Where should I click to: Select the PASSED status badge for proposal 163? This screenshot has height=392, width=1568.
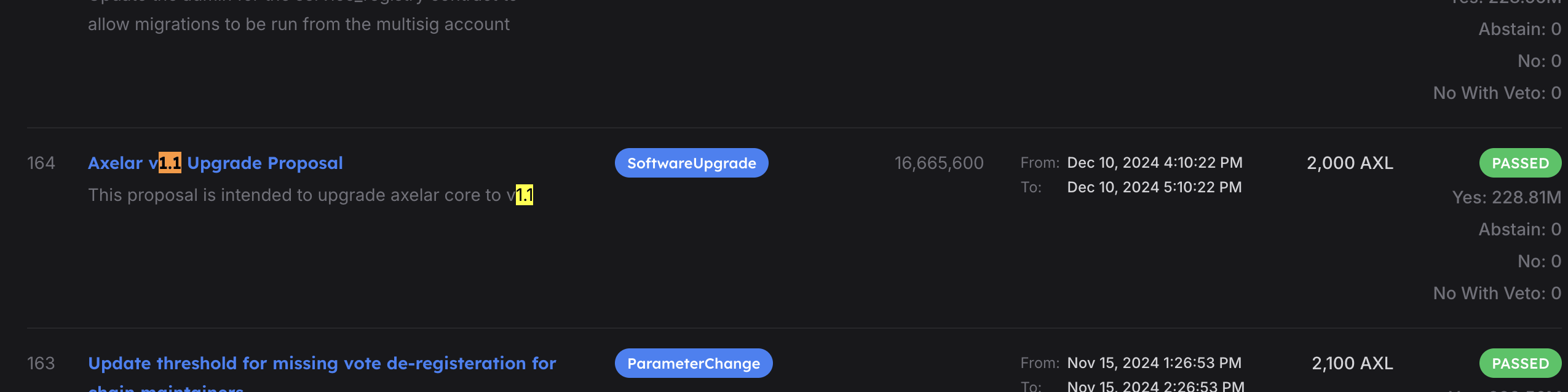pos(1520,363)
